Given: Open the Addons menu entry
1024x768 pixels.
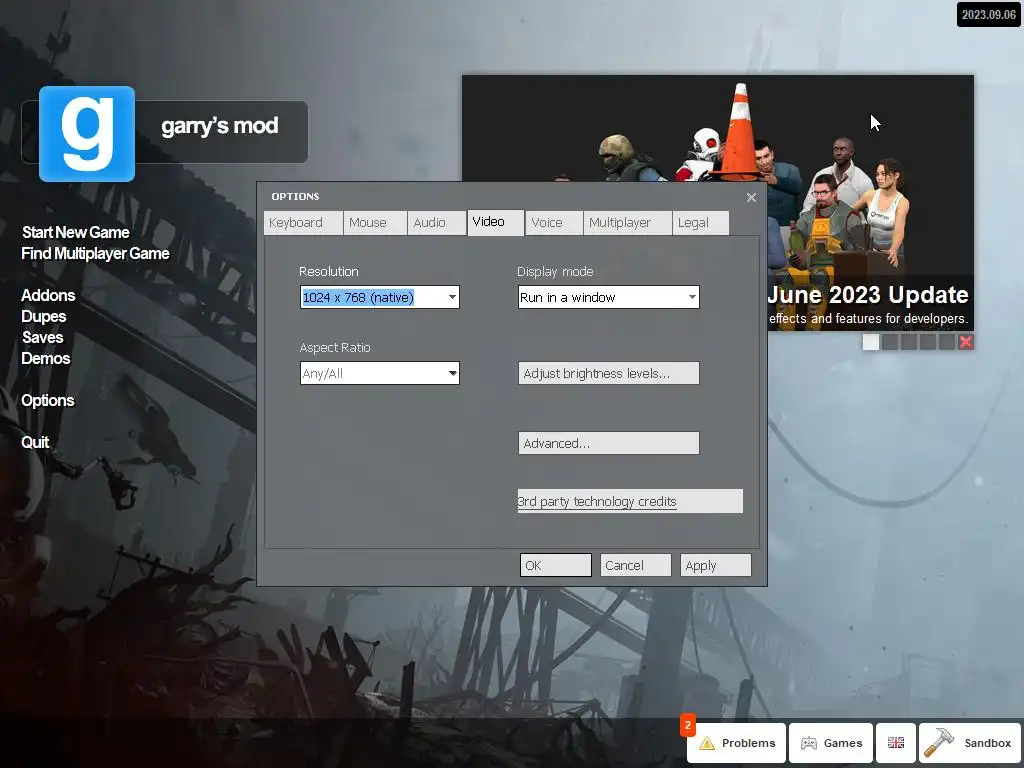Looking at the screenshot, I should tap(48, 295).
